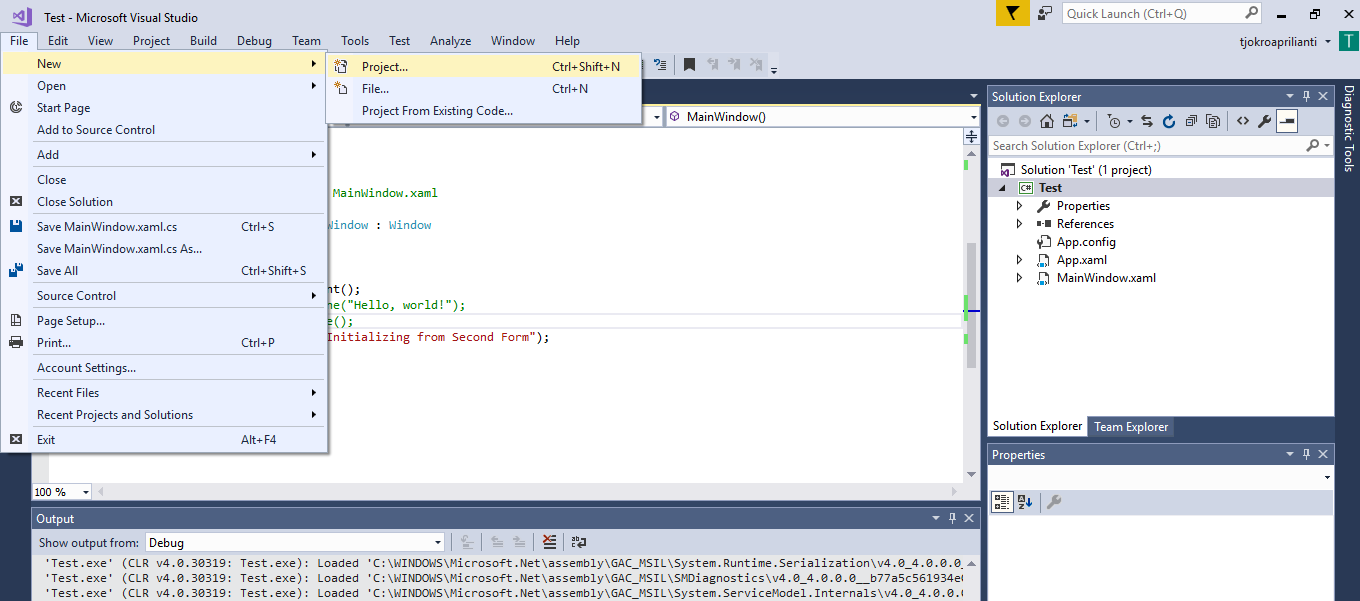Viewport: 1360px width, 601px height.
Task: Click the Solution Explorer Home icon
Action: pos(1045,120)
